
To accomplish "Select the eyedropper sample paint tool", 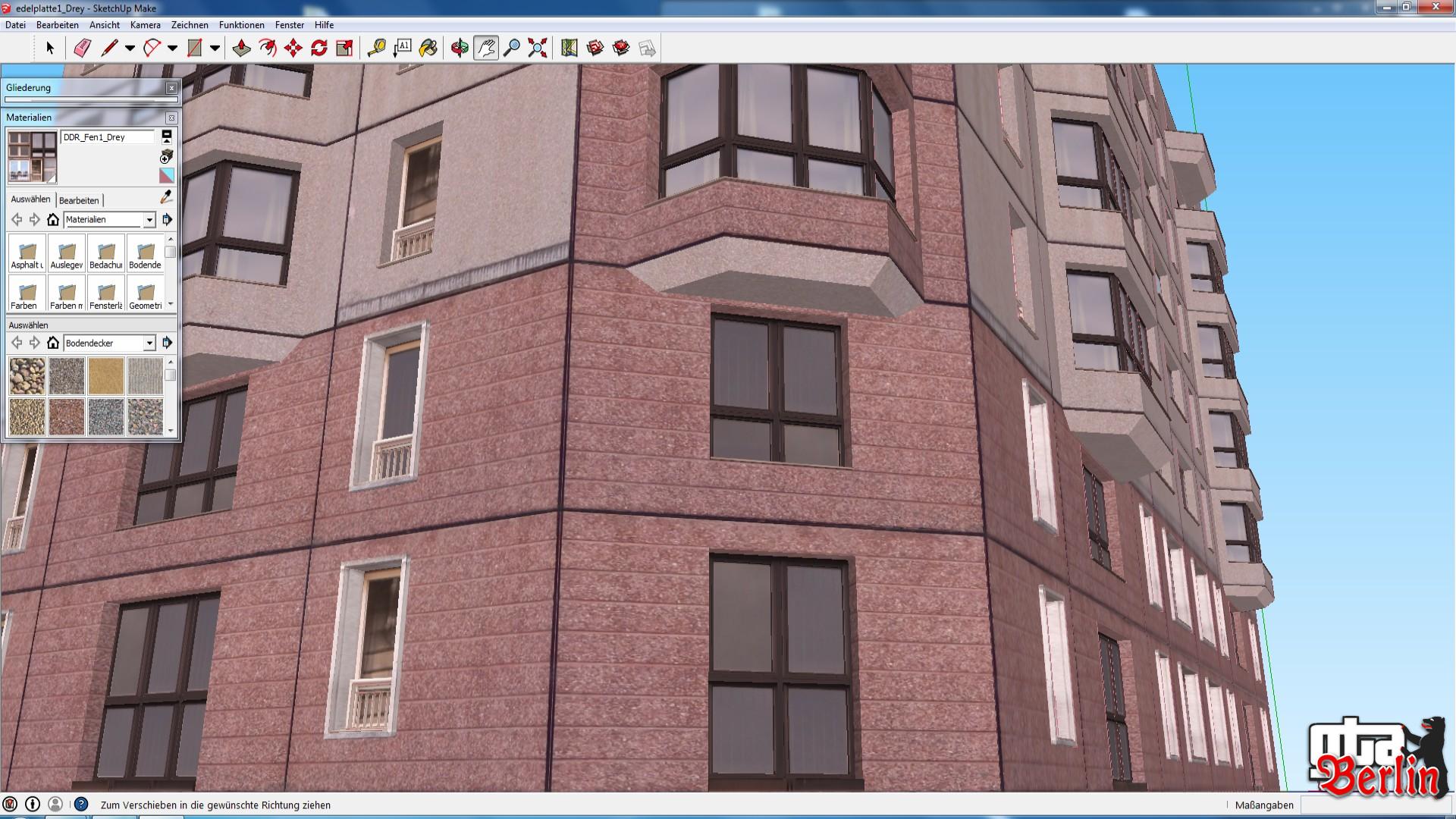I will 167,197.
